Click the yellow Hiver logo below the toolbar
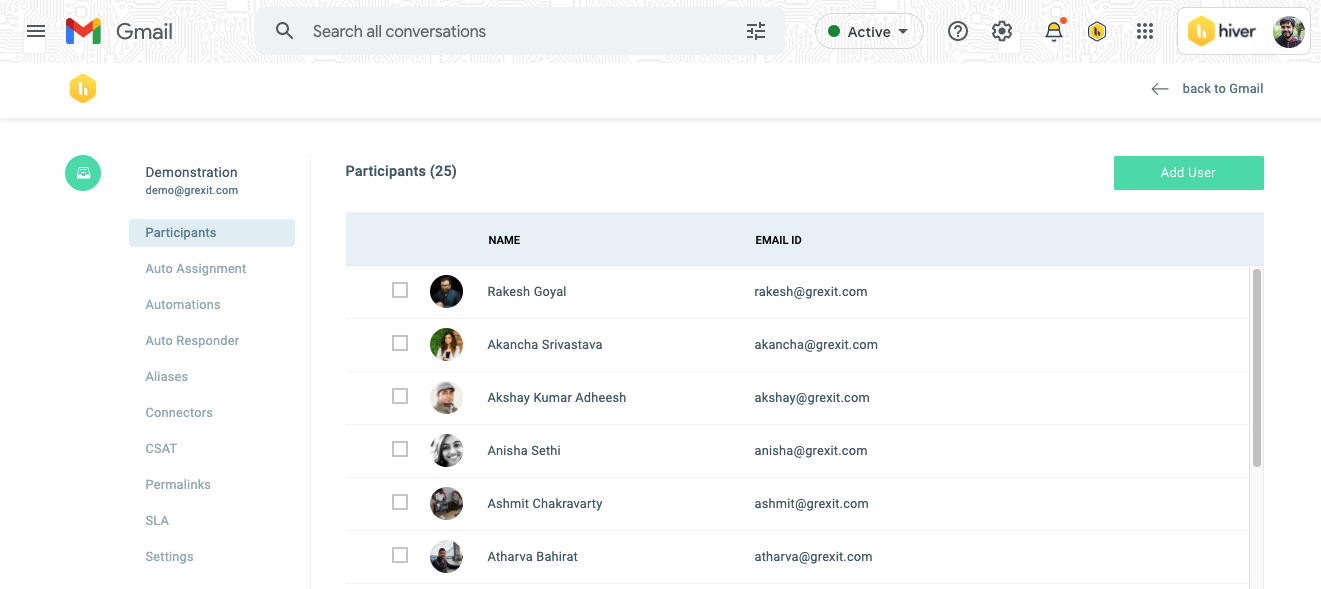Viewport: 1321px width, 589px height. point(83,88)
